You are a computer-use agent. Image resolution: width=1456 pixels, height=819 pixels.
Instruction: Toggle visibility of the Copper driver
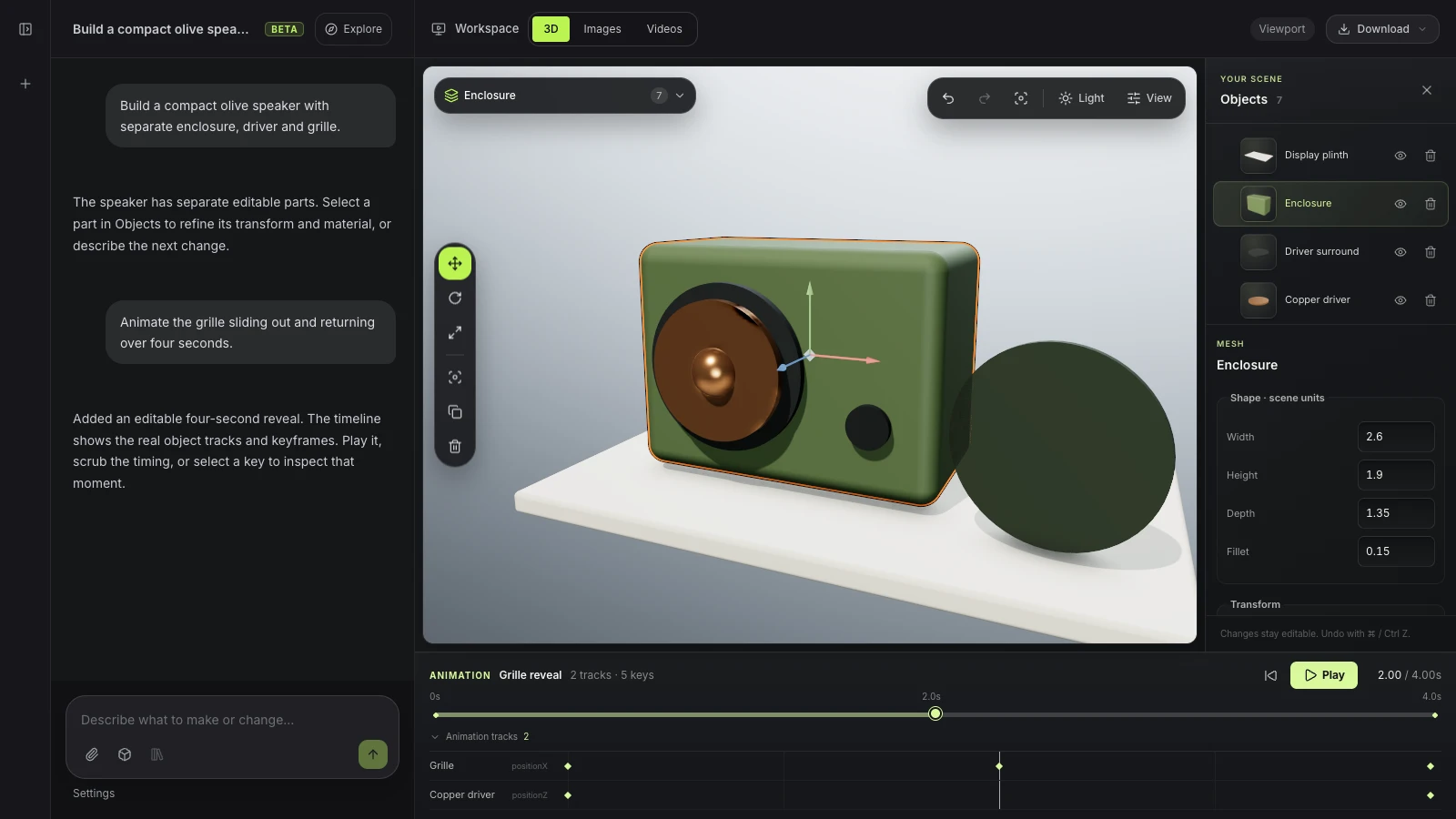coord(1400,300)
